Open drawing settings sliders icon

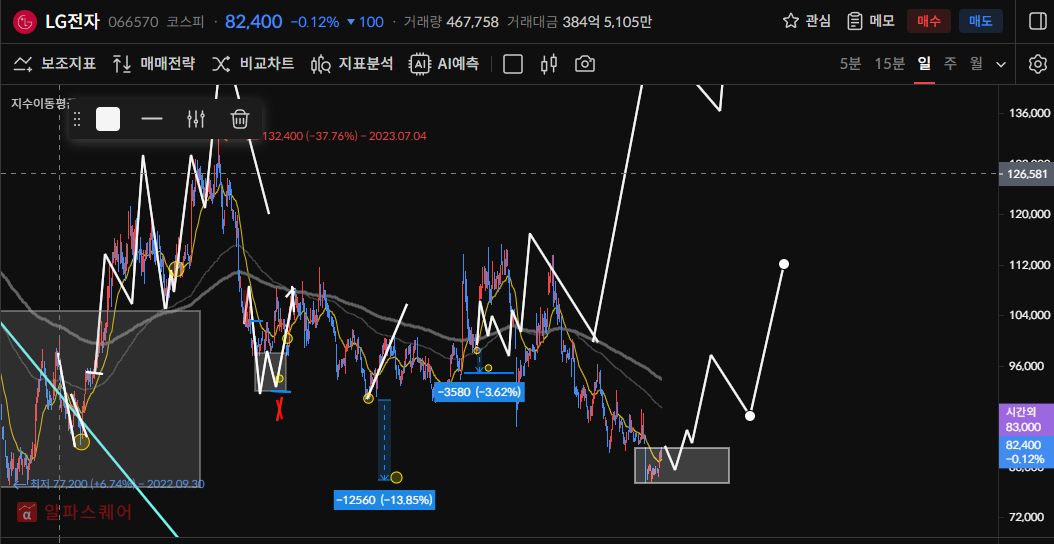(196, 120)
